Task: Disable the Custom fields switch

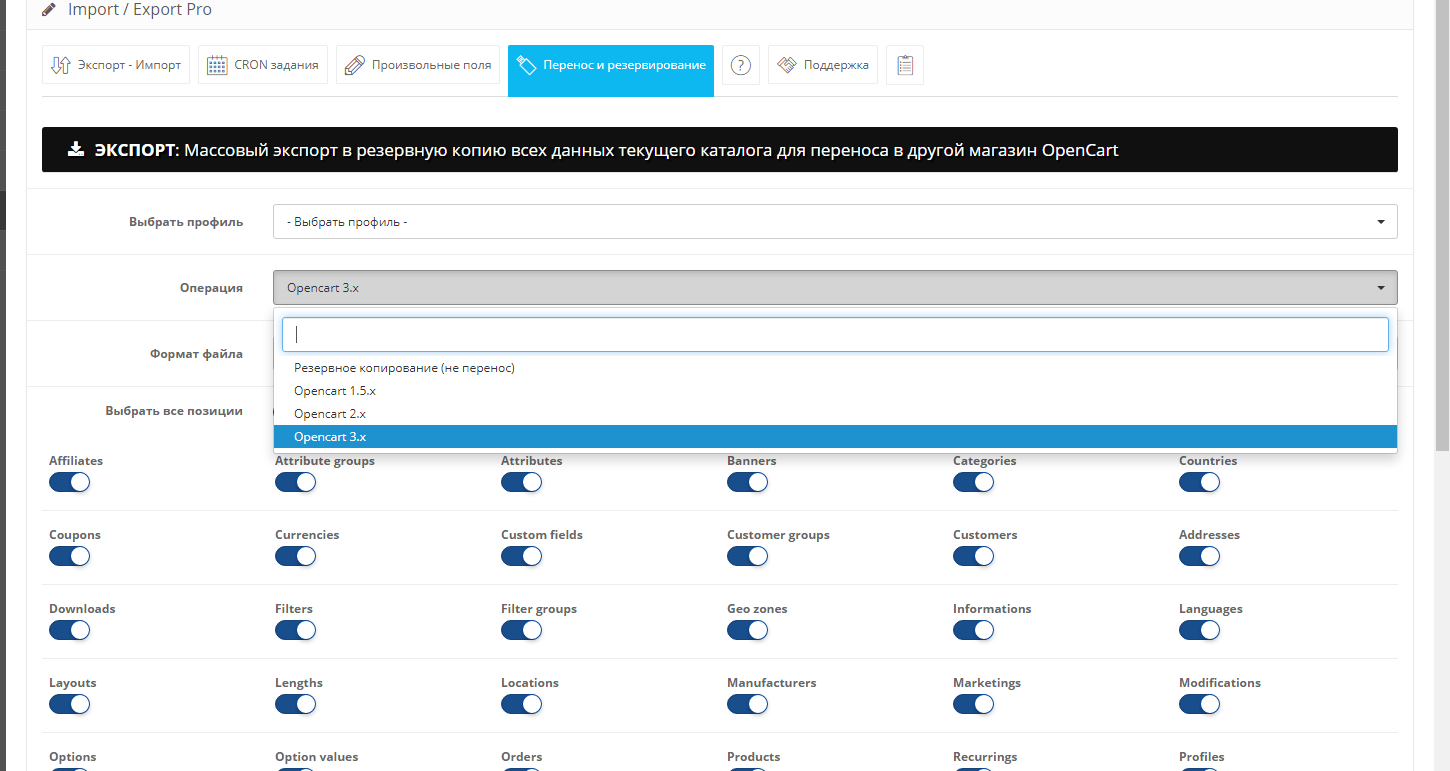Action: [521, 556]
